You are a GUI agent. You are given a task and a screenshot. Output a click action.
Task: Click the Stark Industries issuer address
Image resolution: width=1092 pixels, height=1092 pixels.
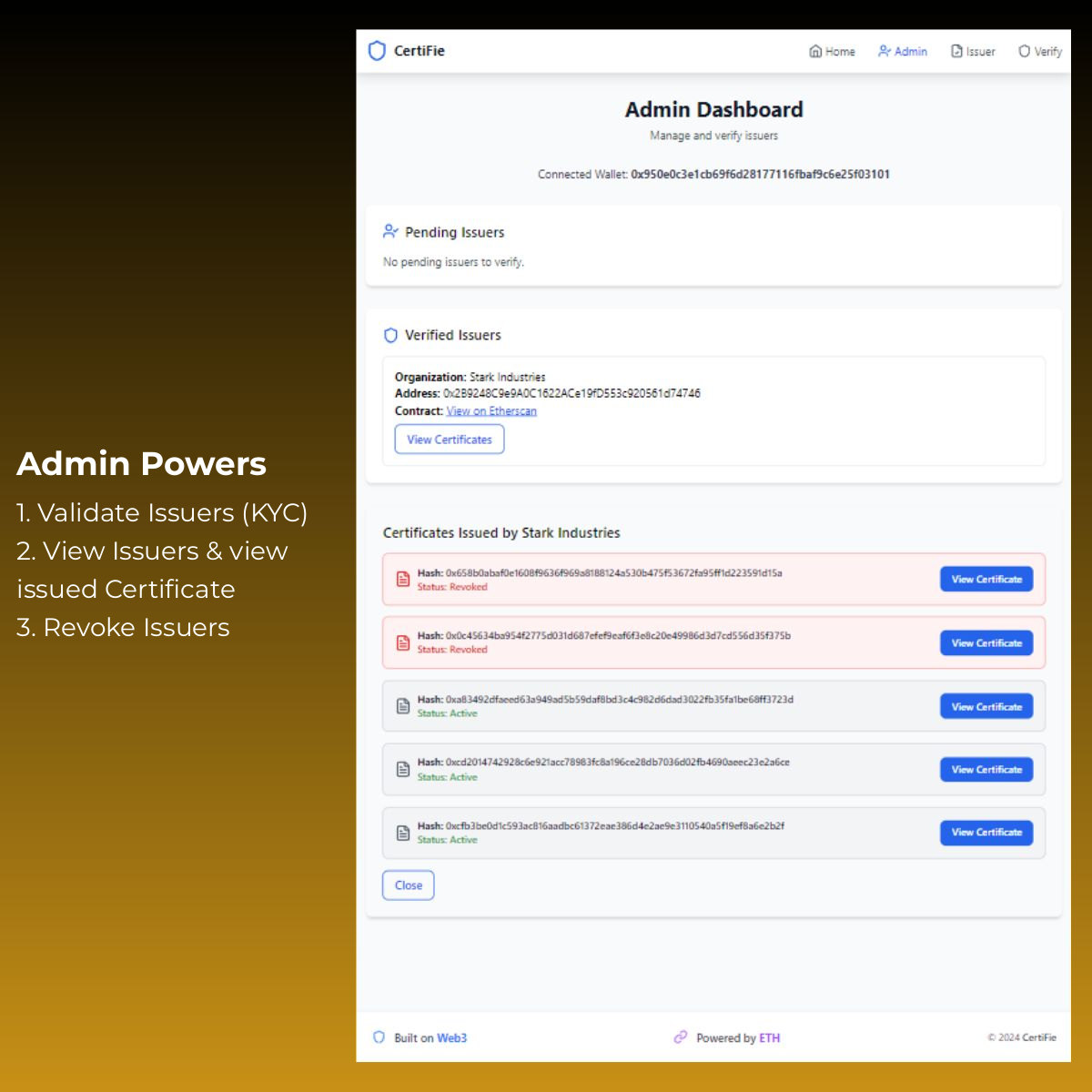571,394
